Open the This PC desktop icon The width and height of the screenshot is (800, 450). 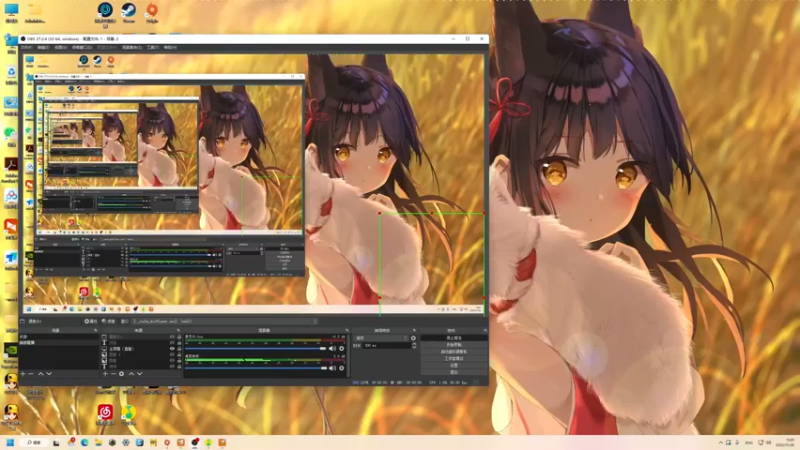[11, 13]
